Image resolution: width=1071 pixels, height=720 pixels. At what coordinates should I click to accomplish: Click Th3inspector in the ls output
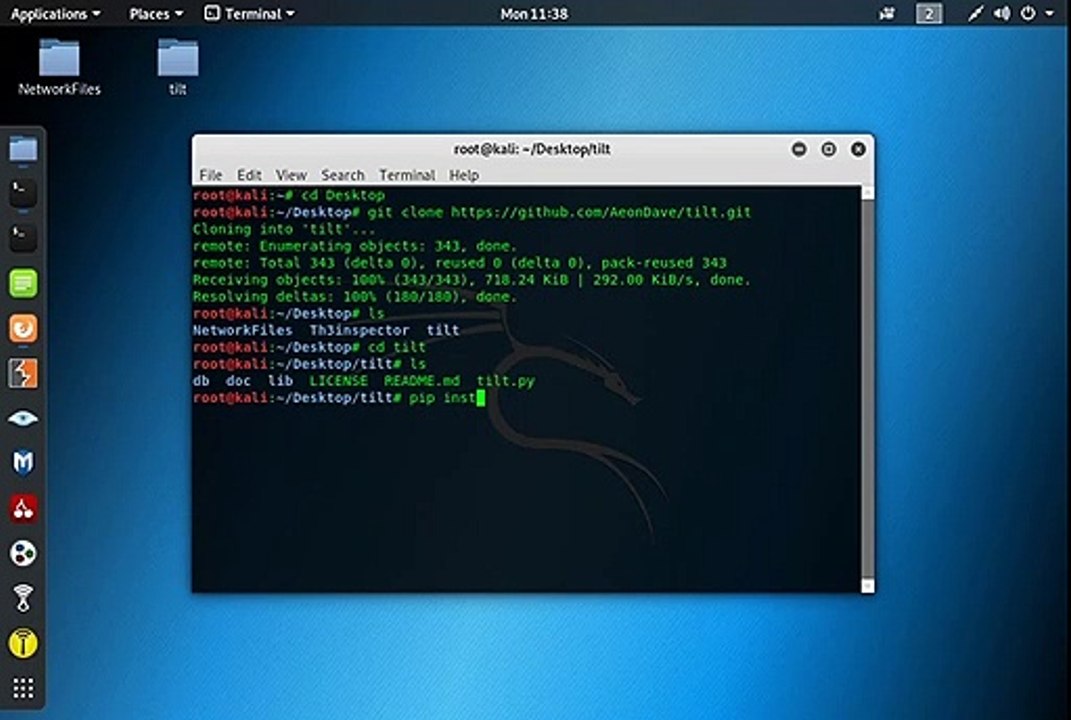coord(359,331)
